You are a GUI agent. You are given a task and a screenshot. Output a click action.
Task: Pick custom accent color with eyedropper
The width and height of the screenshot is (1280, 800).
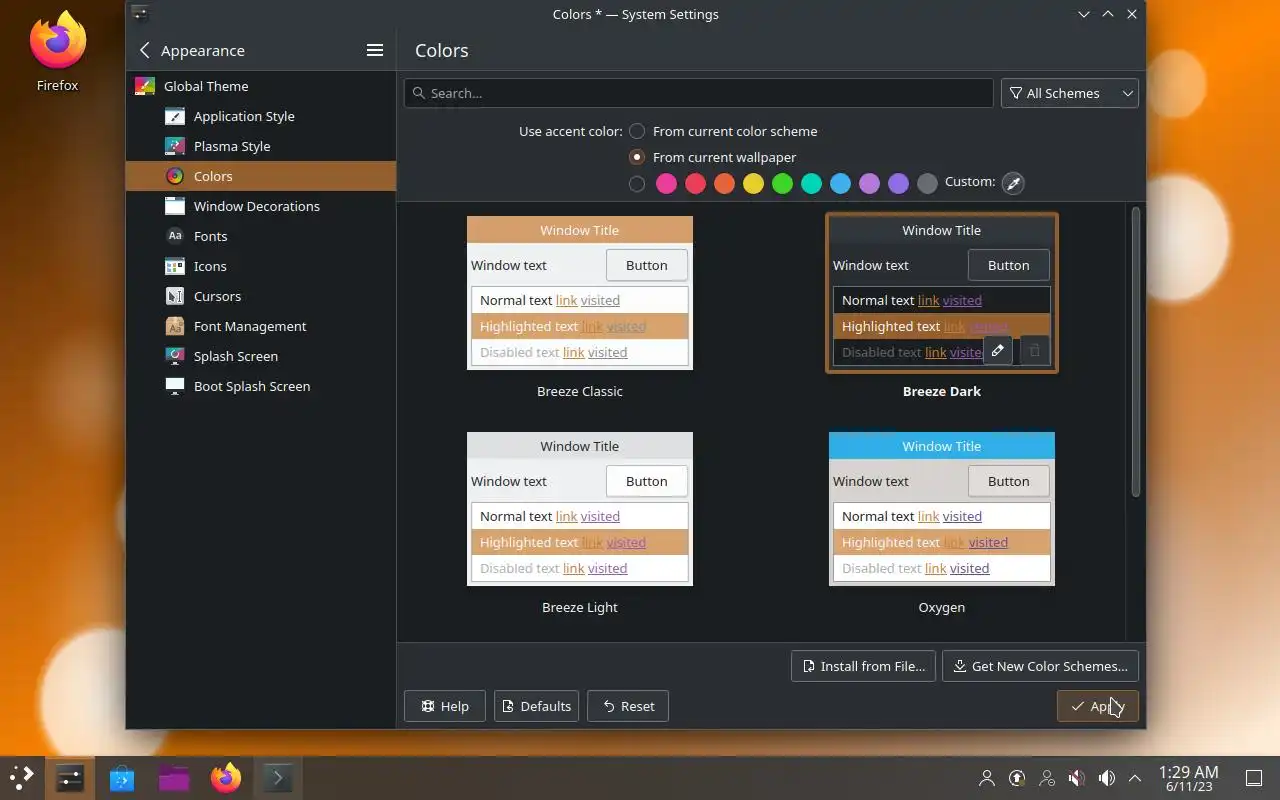[1013, 183]
